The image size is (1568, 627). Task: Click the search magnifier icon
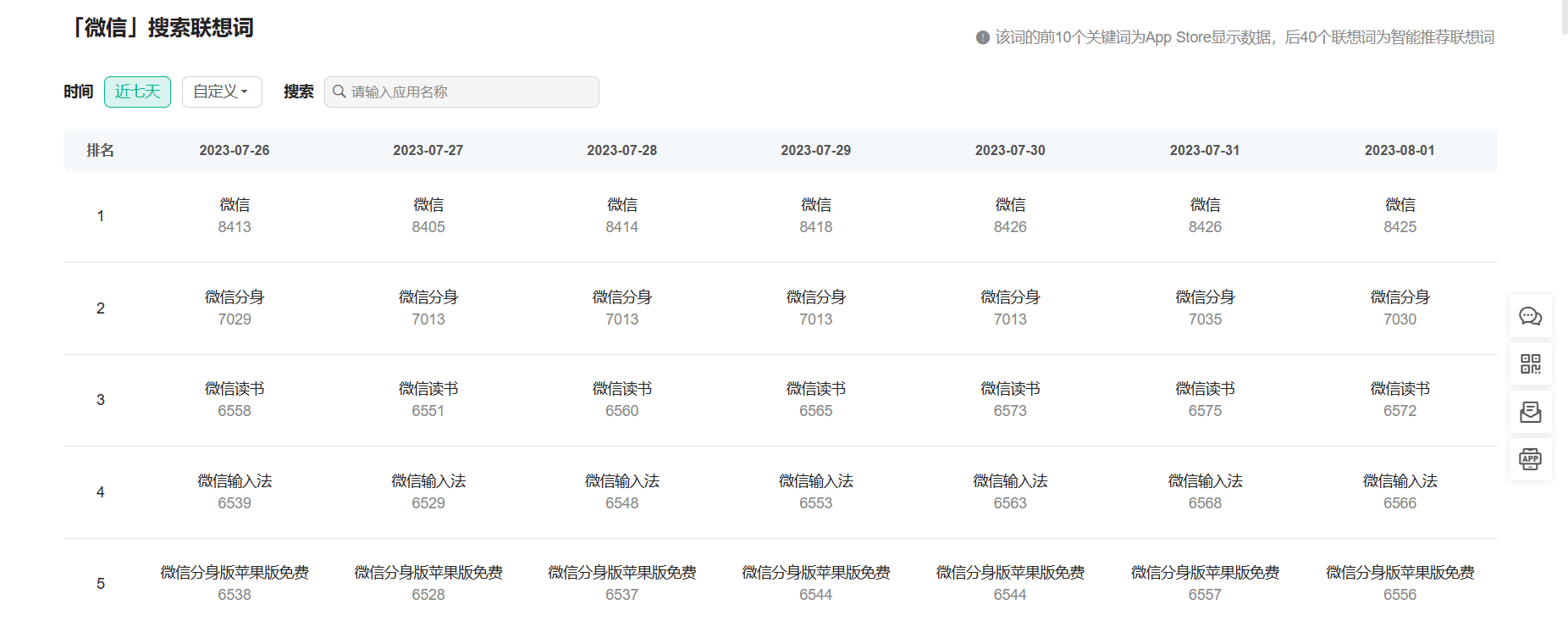(x=339, y=92)
